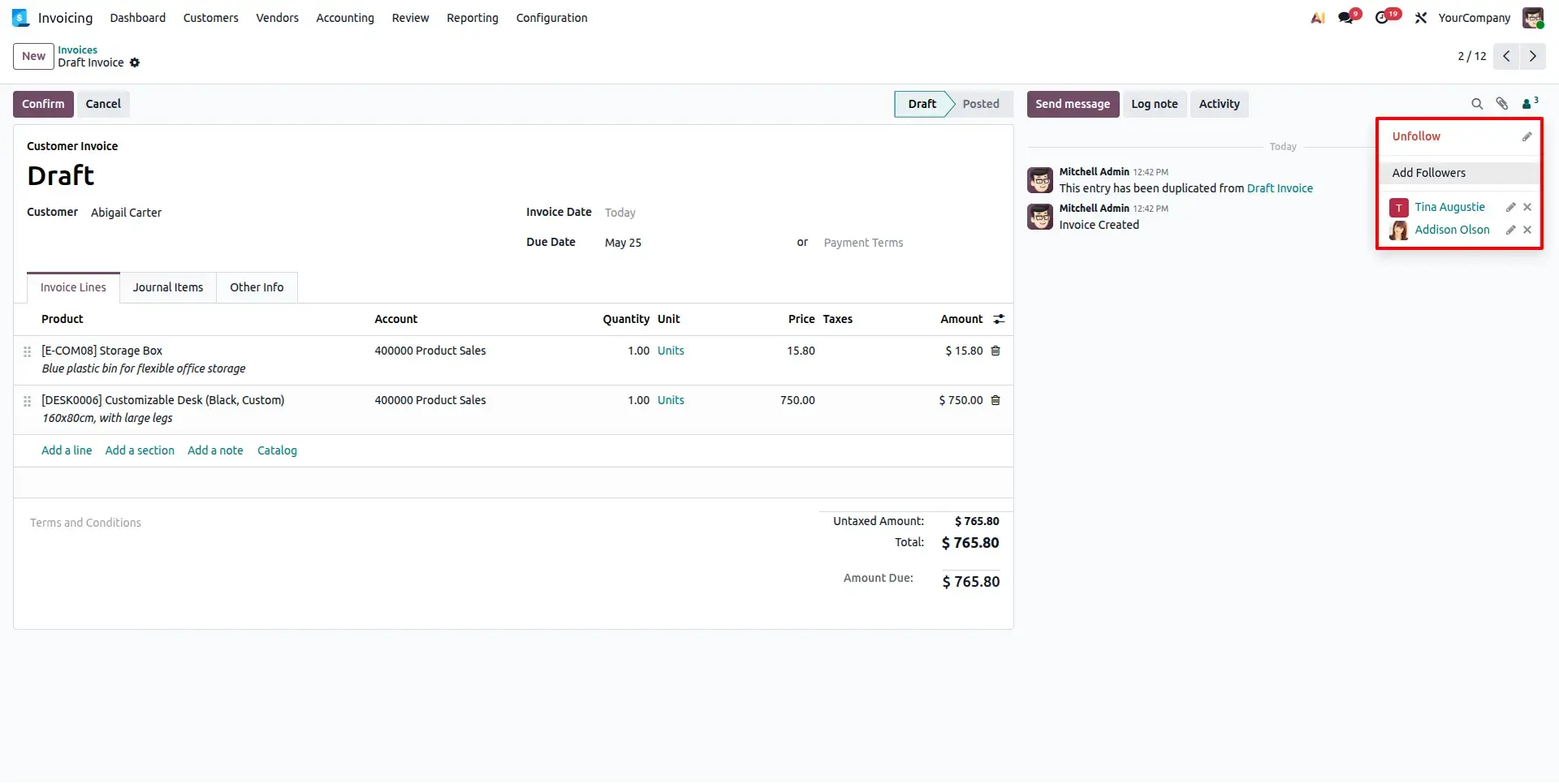The height and width of the screenshot is (784, 1559).
Task: Click the debug tools wrench icon
Action: 1421,18
